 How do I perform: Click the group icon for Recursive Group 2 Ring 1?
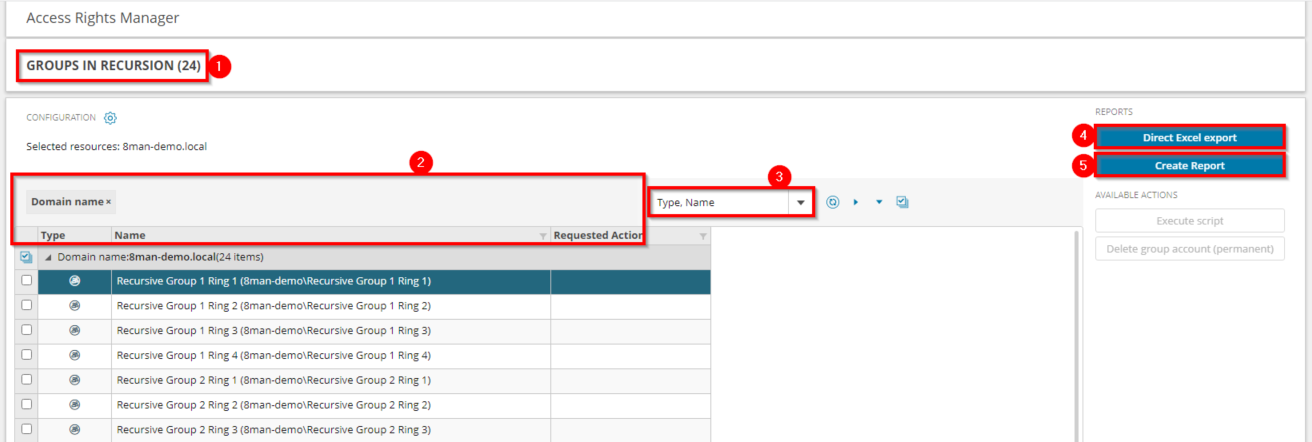[x=74, y=380]
